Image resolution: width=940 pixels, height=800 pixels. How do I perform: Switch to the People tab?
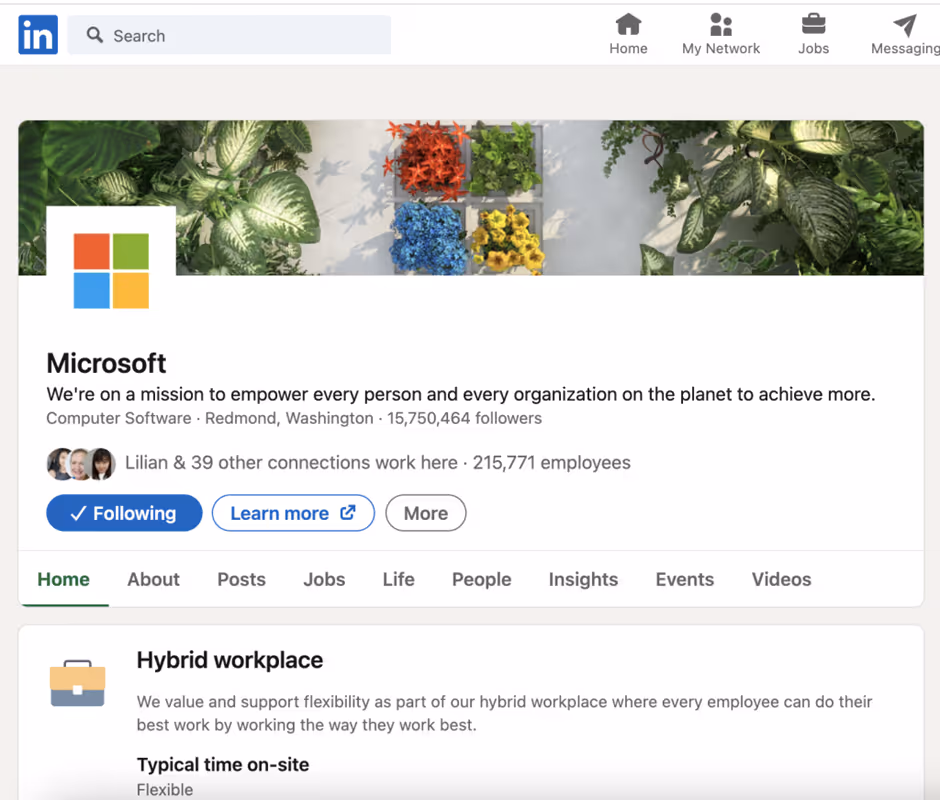pos(481,579)
